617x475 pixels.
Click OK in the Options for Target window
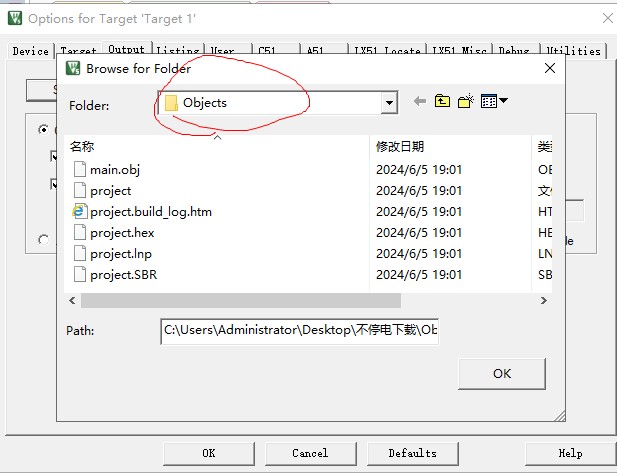209,453
